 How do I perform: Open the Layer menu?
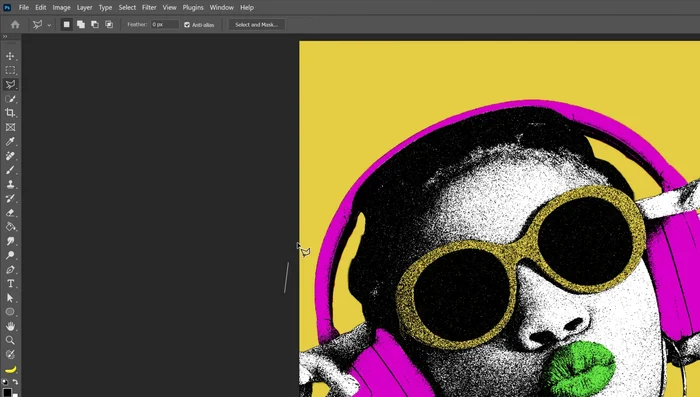click(x=84, y=8)
